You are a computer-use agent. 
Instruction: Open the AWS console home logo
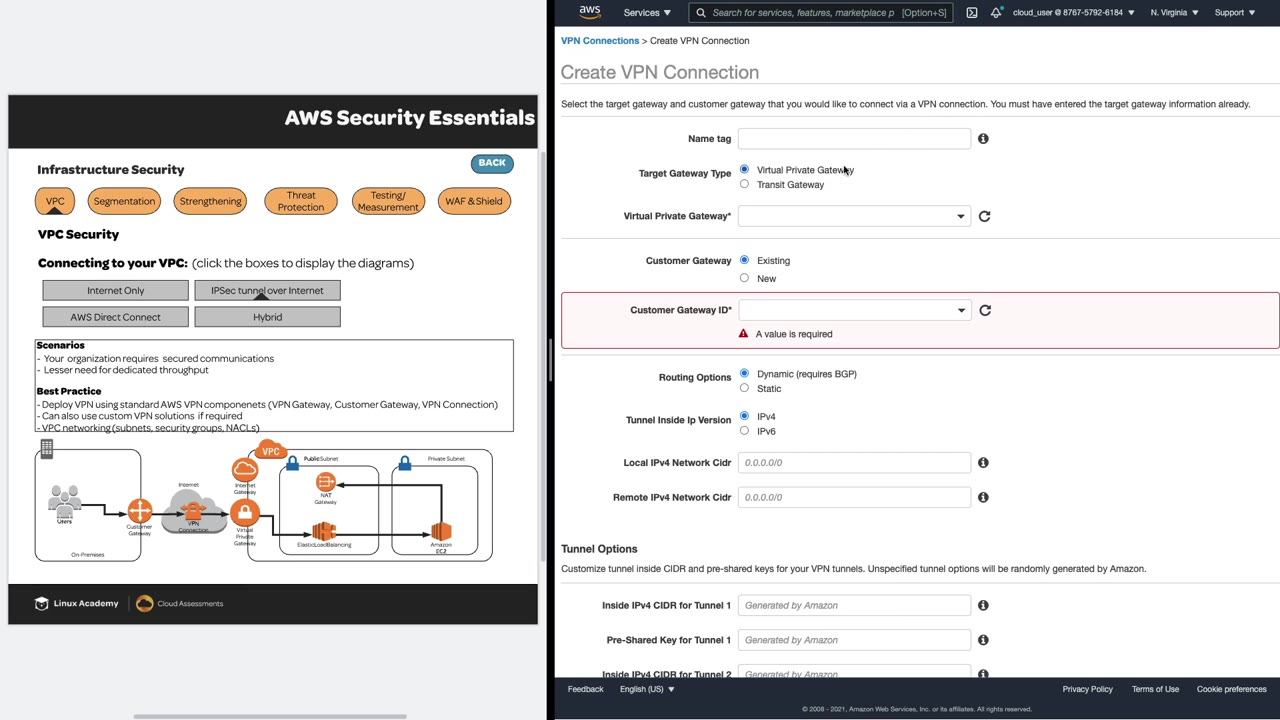tap(590, 12)
